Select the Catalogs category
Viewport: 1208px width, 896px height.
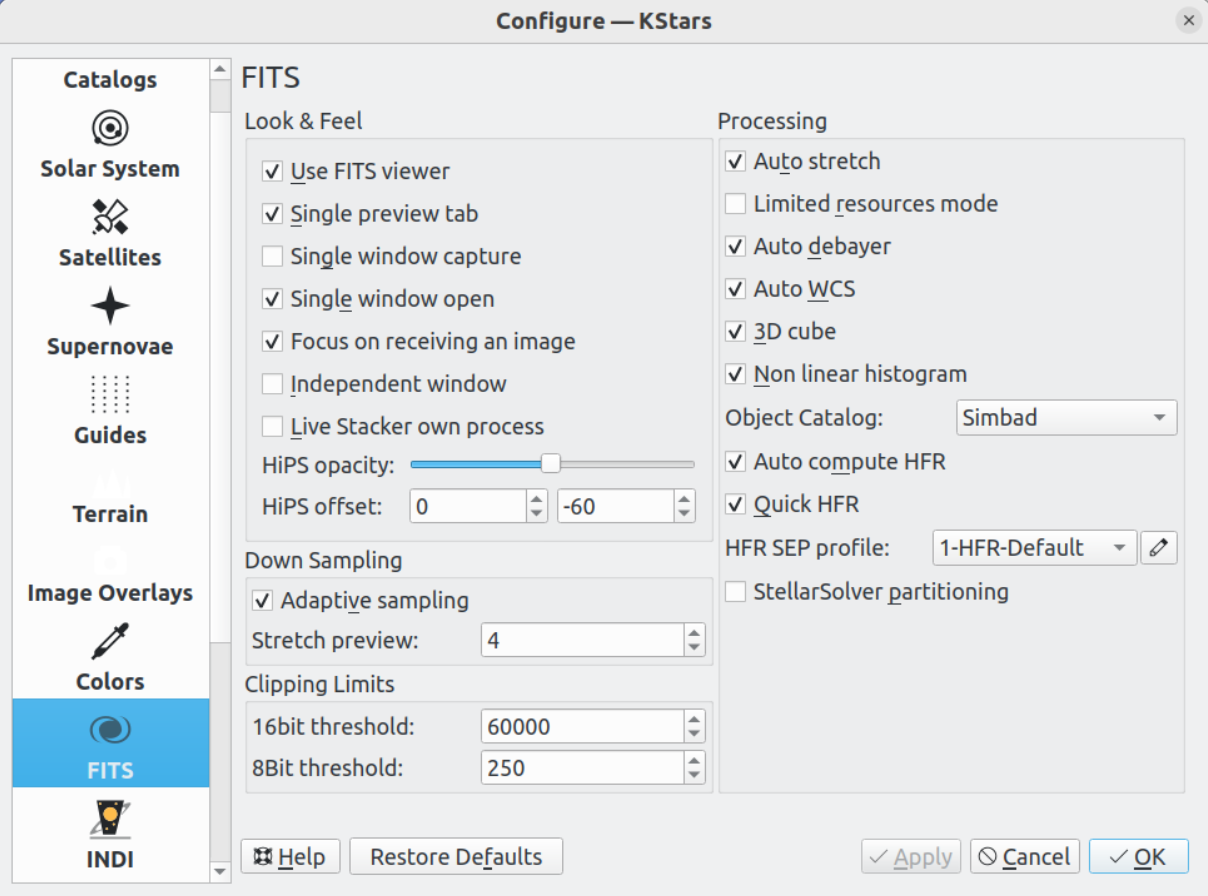109,80
